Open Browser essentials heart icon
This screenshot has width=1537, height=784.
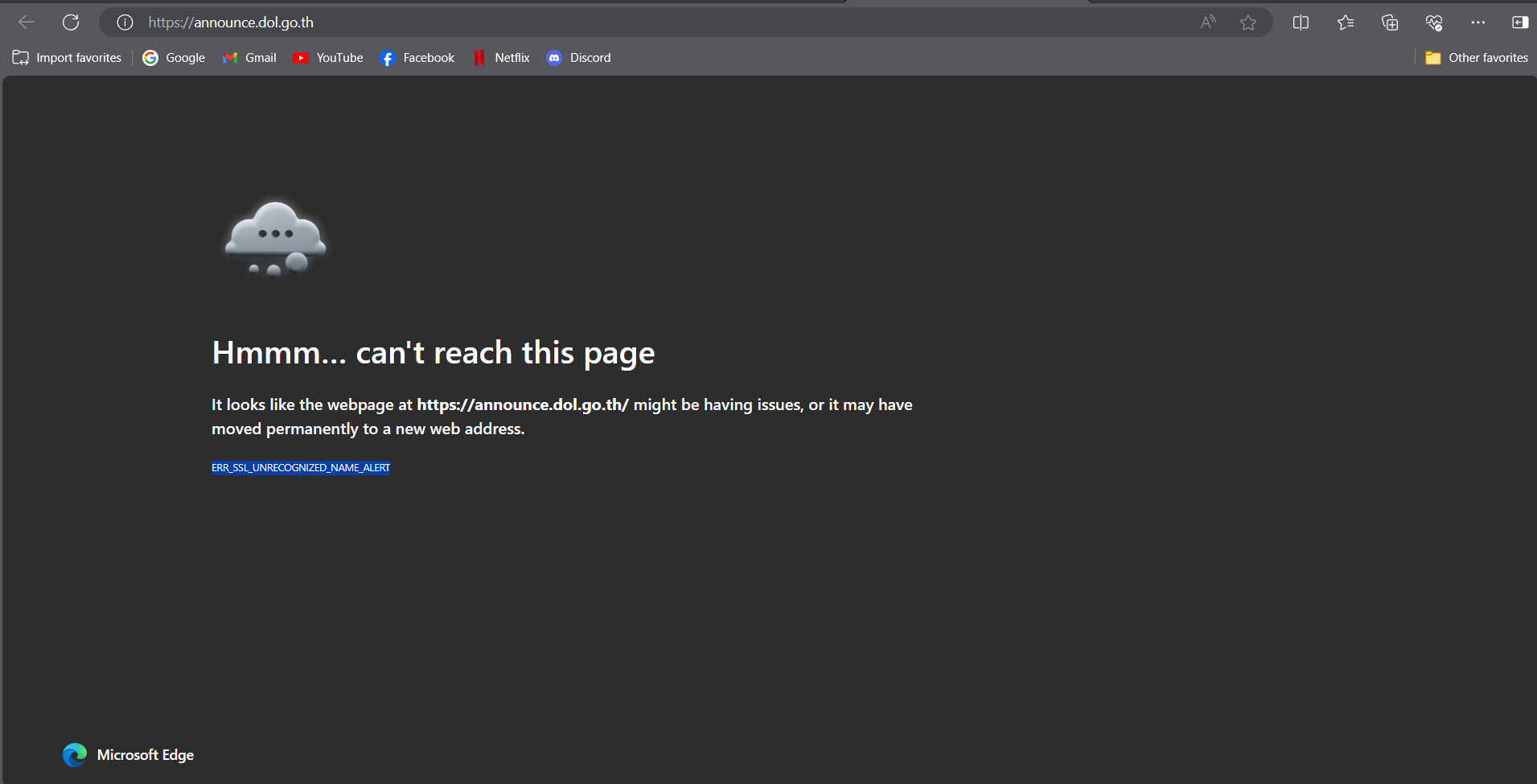1434,23
